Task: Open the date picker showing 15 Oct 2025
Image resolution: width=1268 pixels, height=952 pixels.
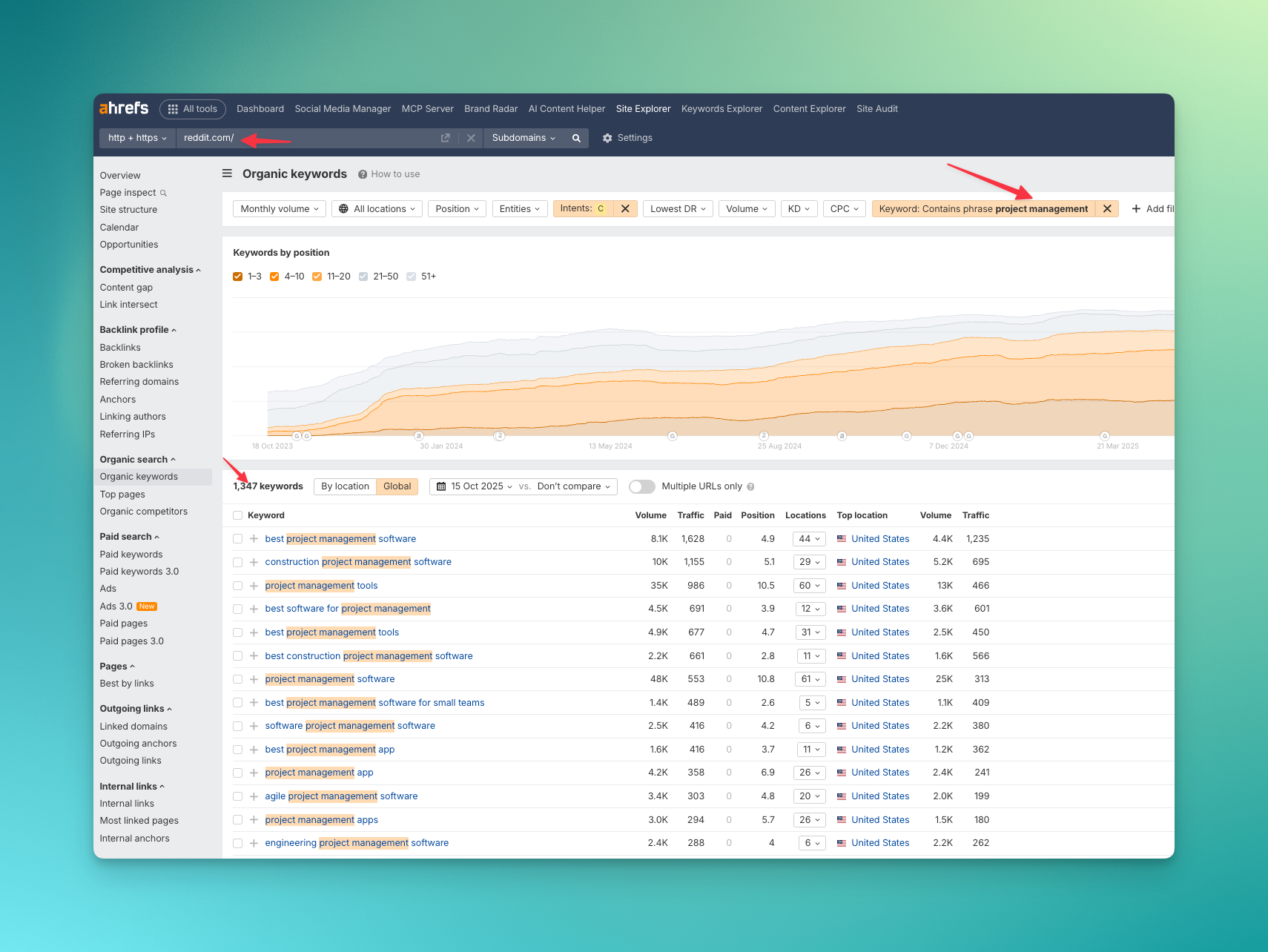Action: 475,486
